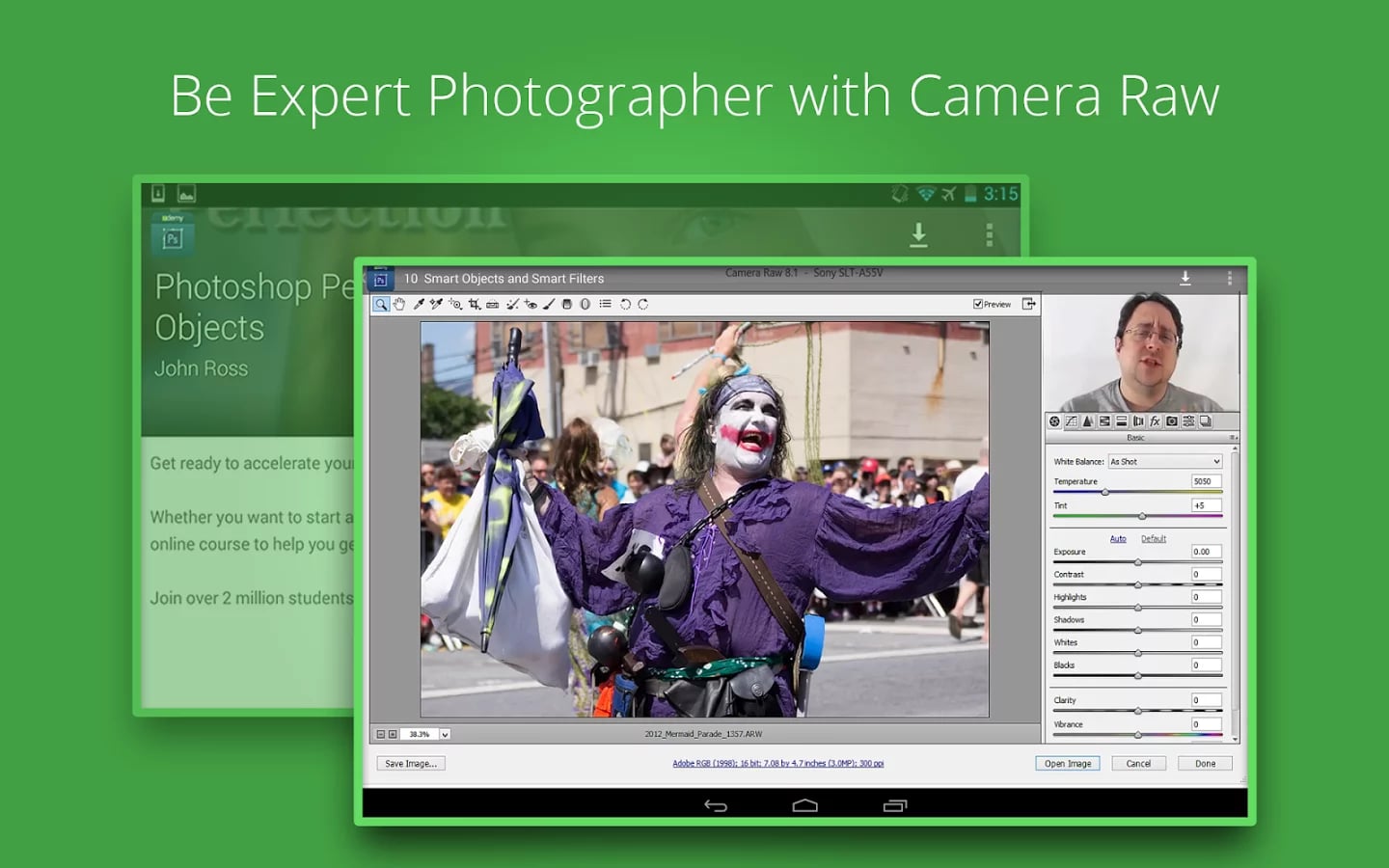Expand the zoom level dropdown arrow
The height and width of the screenshot is (868, 1389).
pyautogui.click(x=445, y=734)
